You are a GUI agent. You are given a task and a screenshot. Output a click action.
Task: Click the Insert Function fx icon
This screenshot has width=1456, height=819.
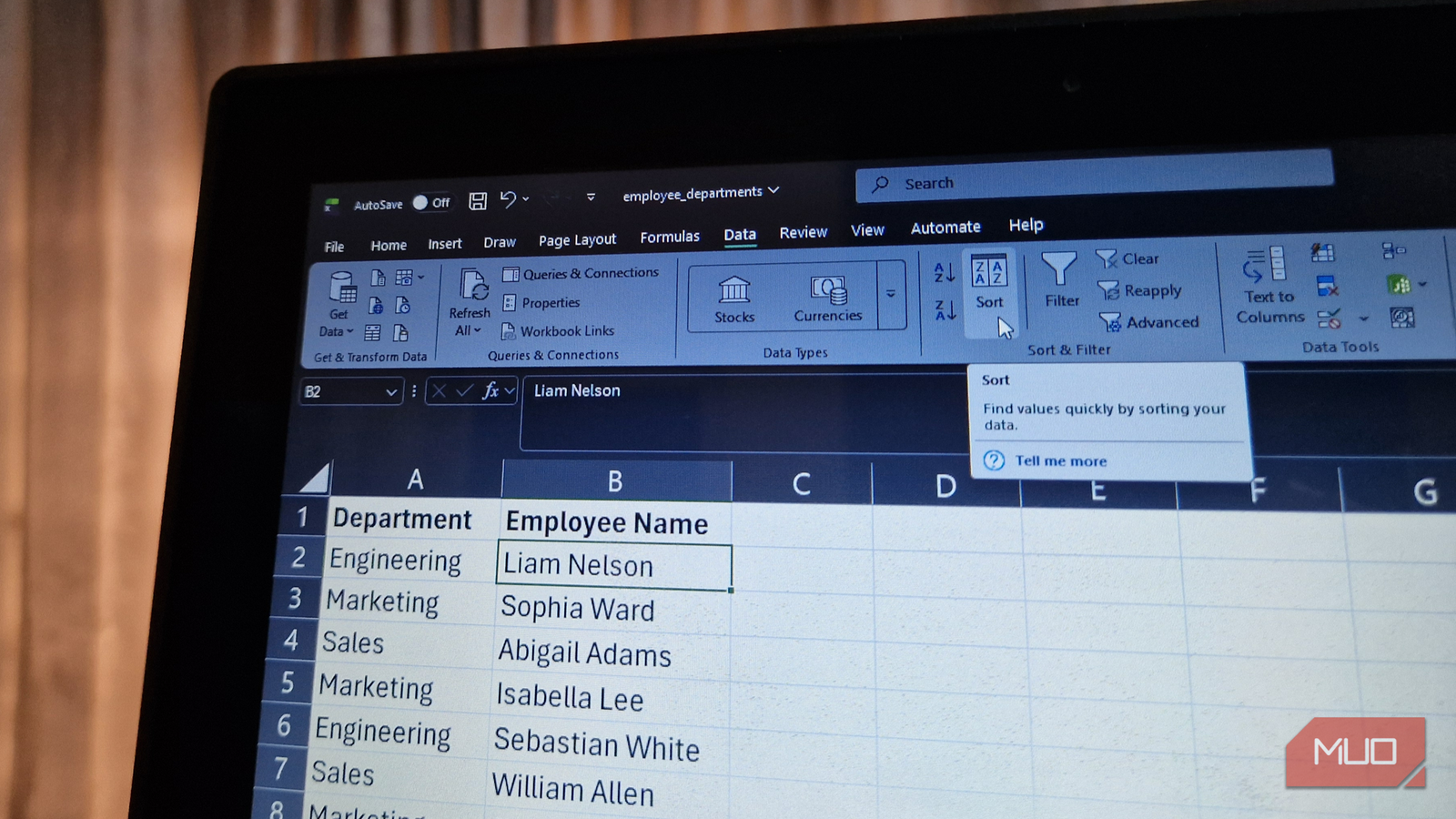coord(490,390)
